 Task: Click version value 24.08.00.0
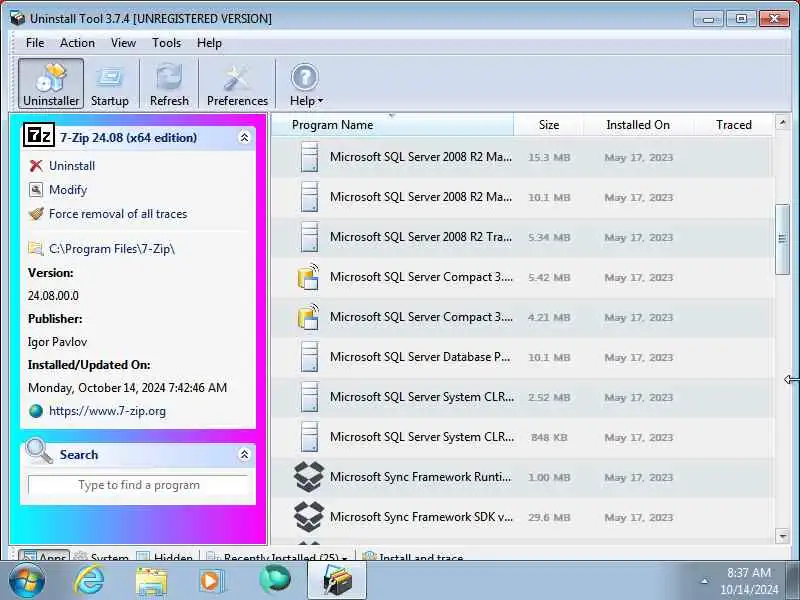53,295
